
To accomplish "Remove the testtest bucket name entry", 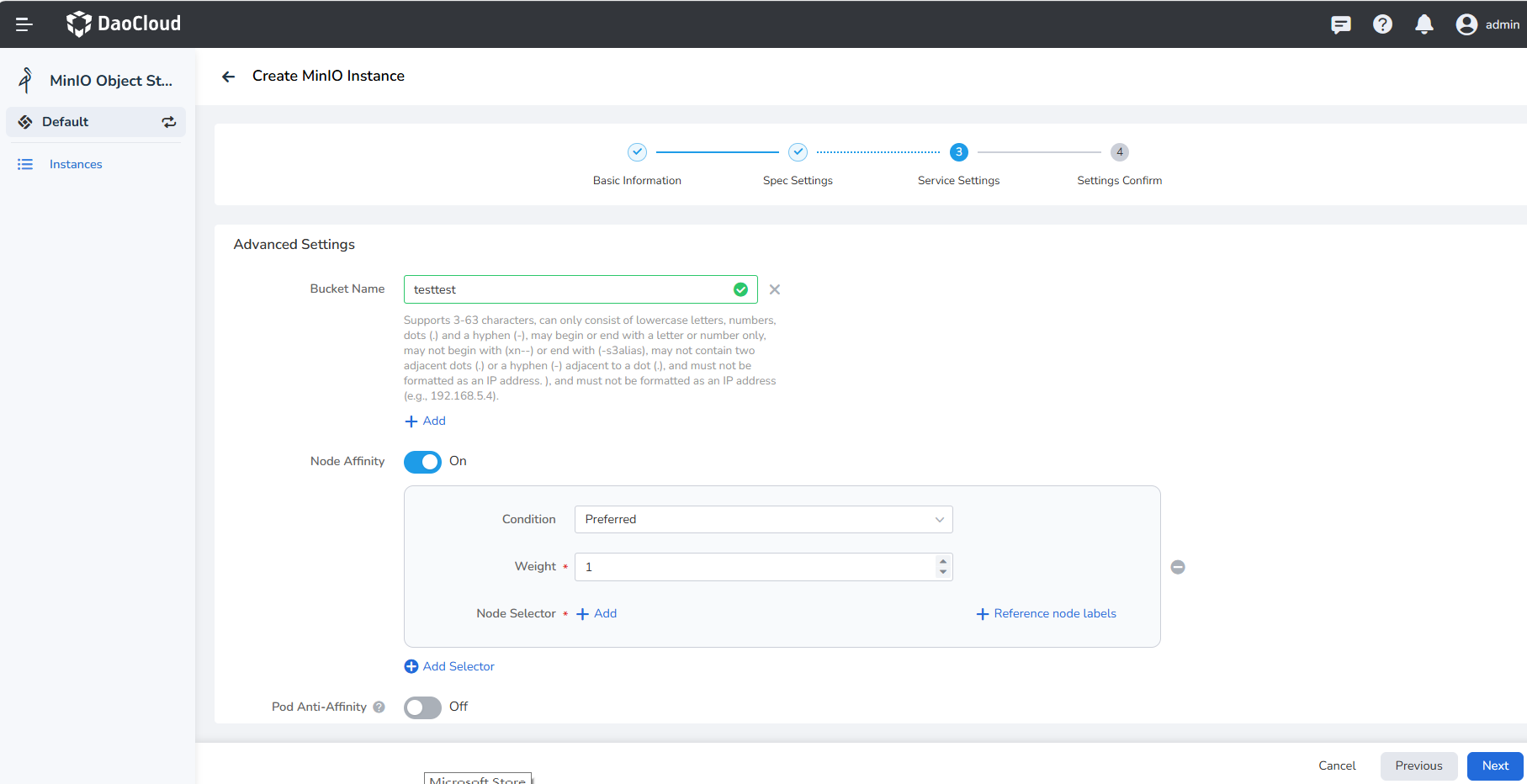I will click(775, 289).
